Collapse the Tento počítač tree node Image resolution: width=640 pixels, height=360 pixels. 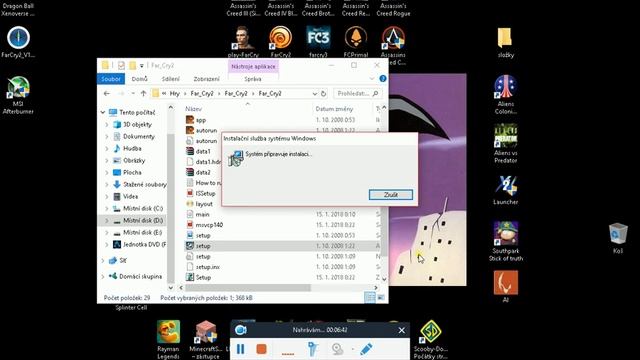103,112
